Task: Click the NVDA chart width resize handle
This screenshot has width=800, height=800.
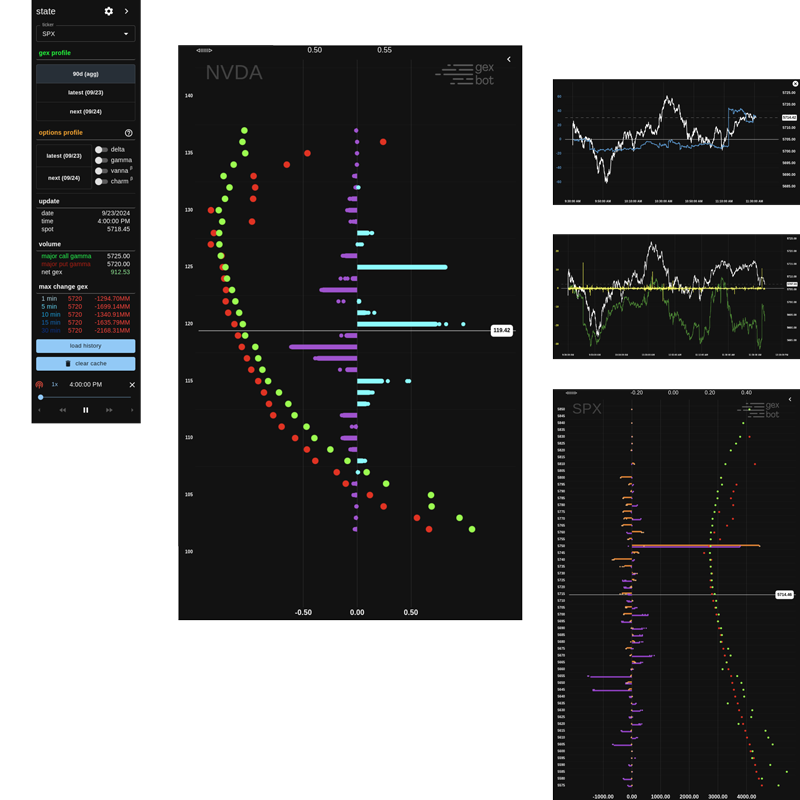Action: 204,51
